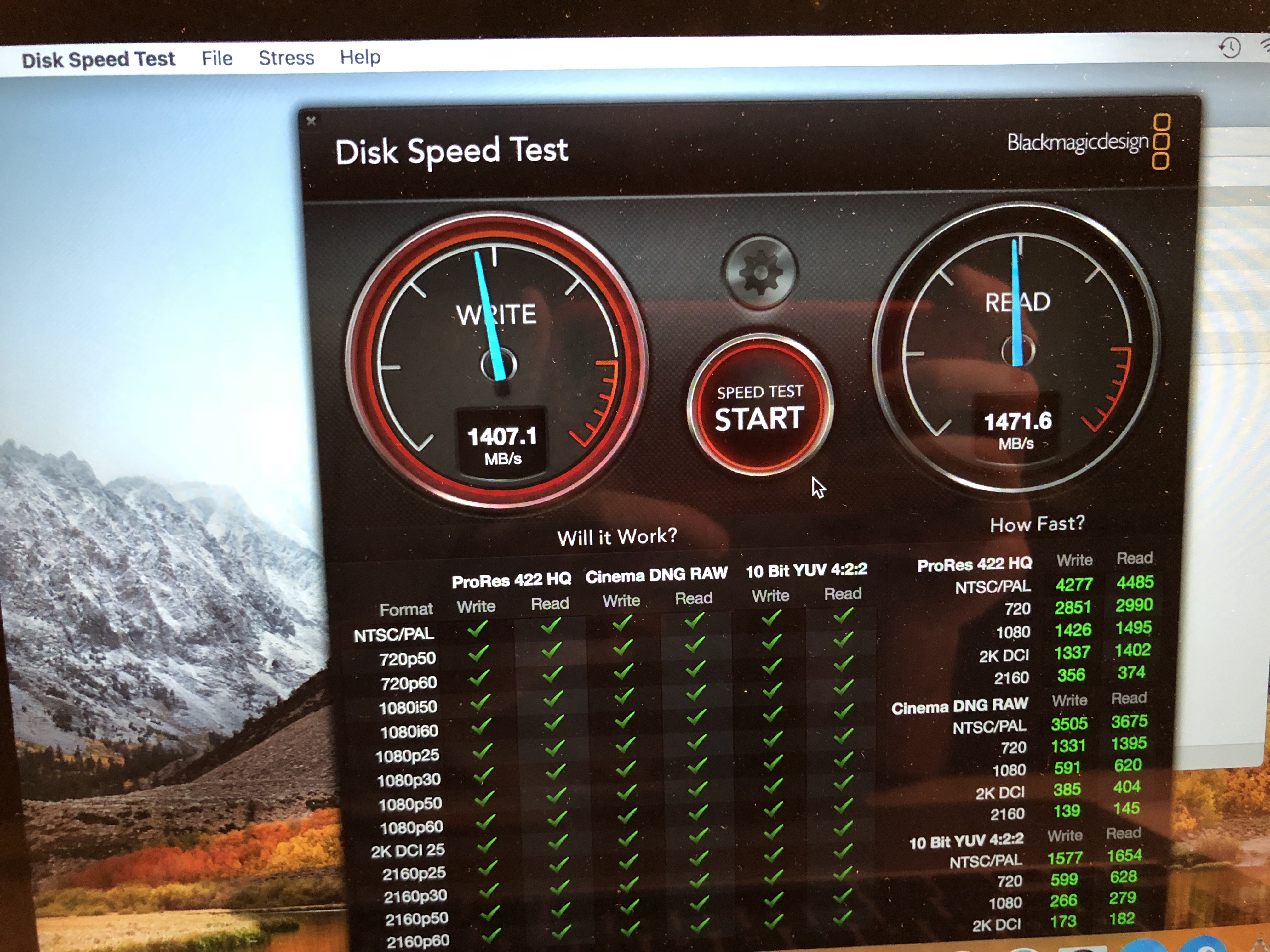Click the 2160p50 format row label

tap(416, 919)
